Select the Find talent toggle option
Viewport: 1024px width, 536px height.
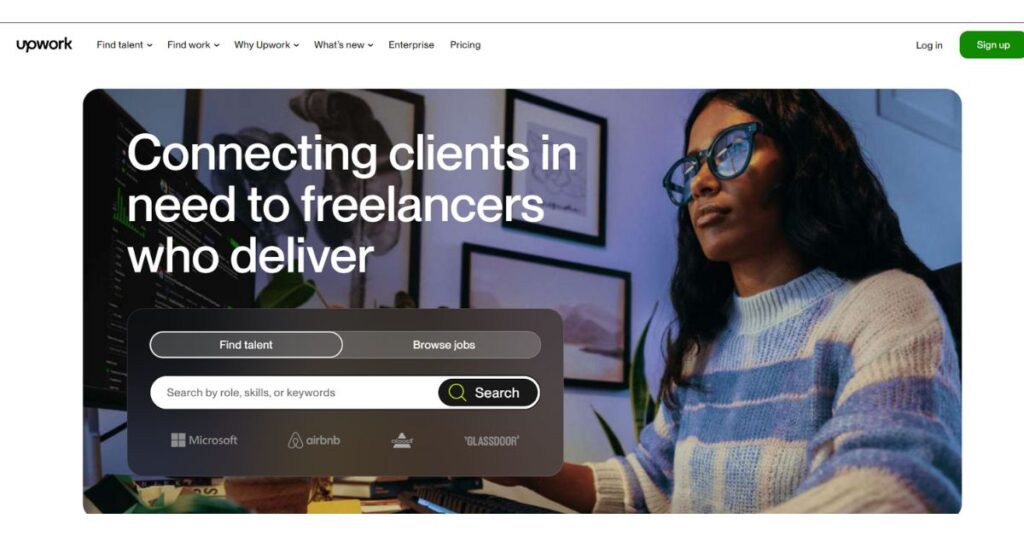coord(246,345)
